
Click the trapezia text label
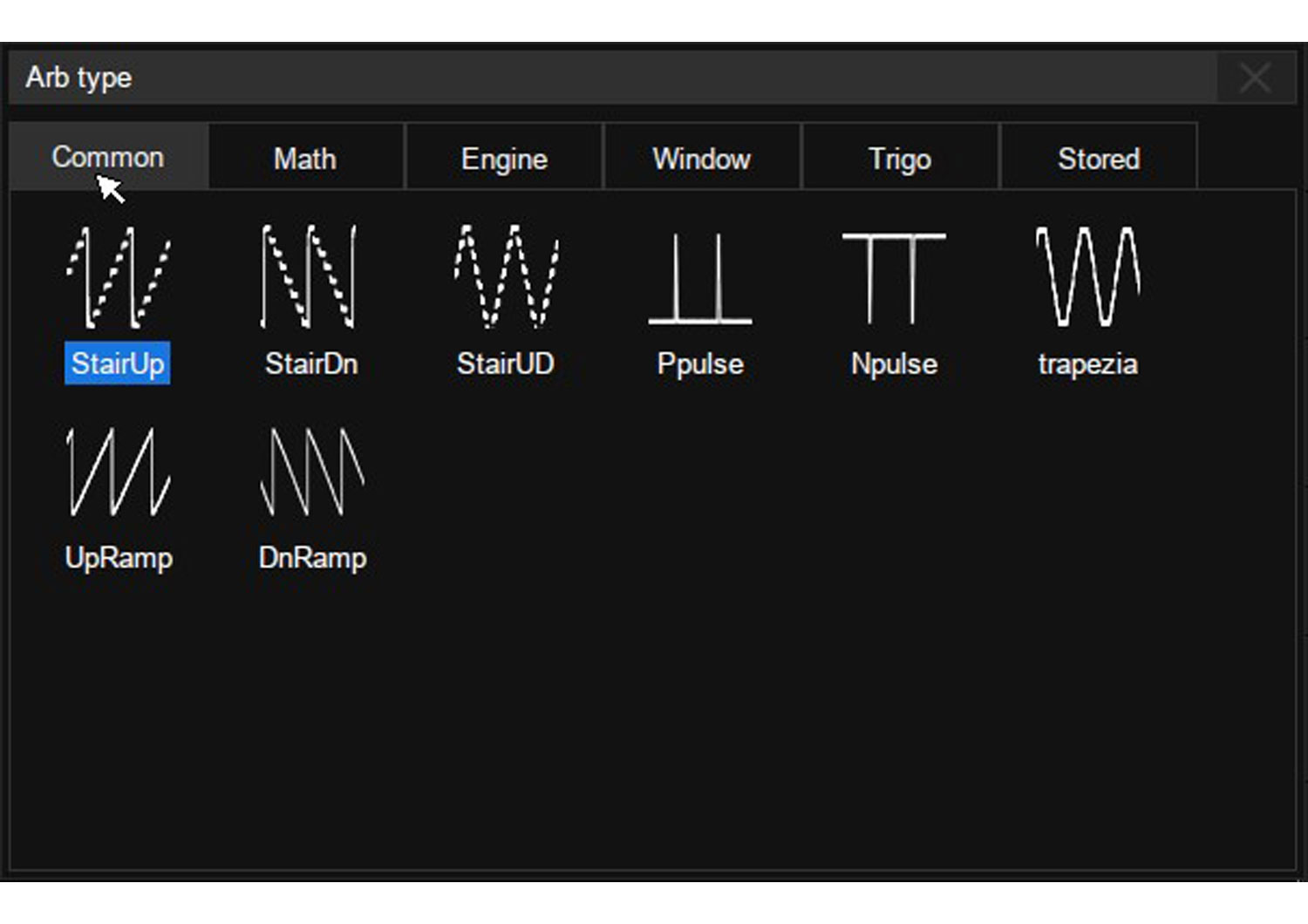(1087, 364)
